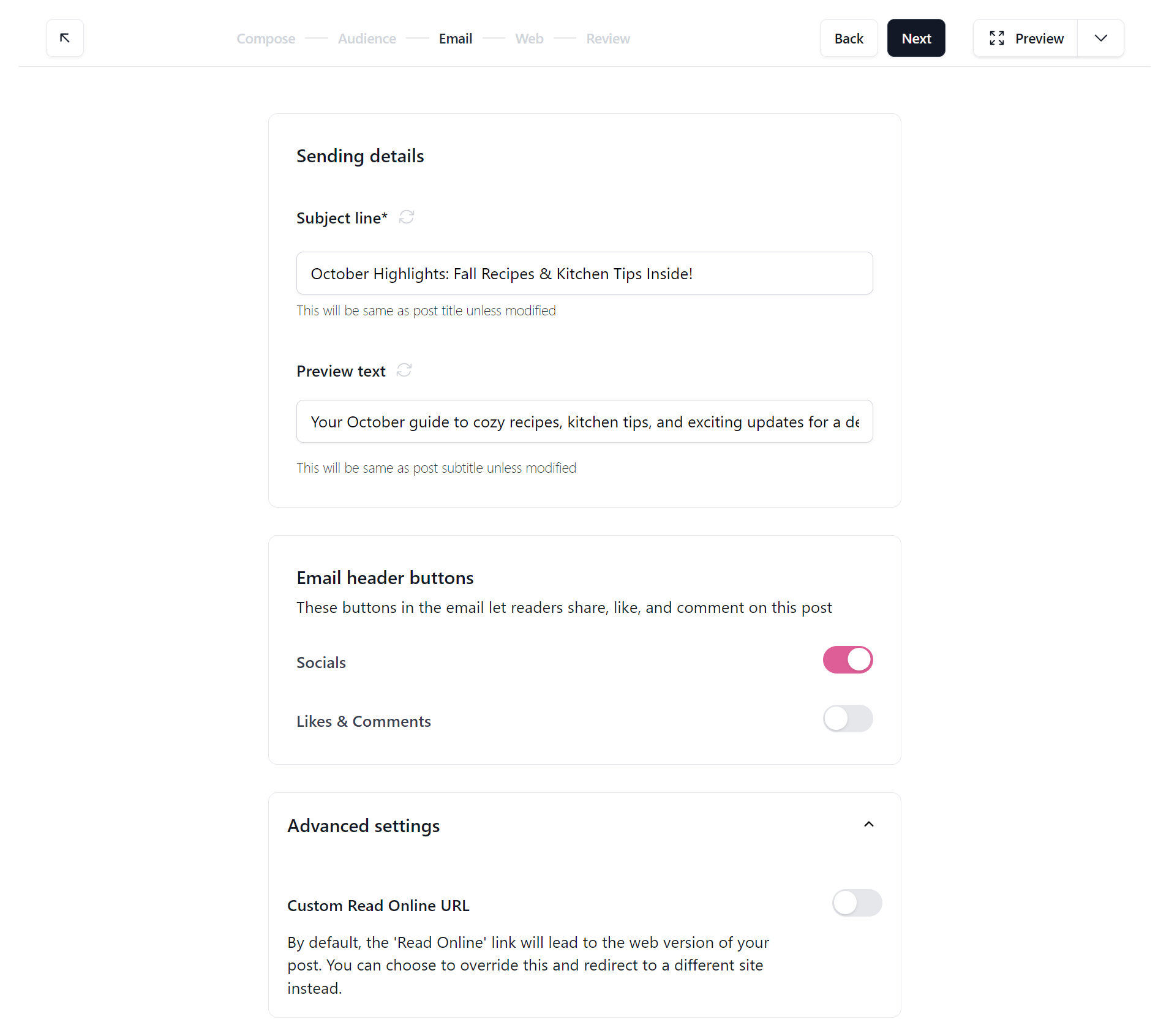Switch to the Web step
This screenshot has height=1036, width=1169.
click(528, 38)
